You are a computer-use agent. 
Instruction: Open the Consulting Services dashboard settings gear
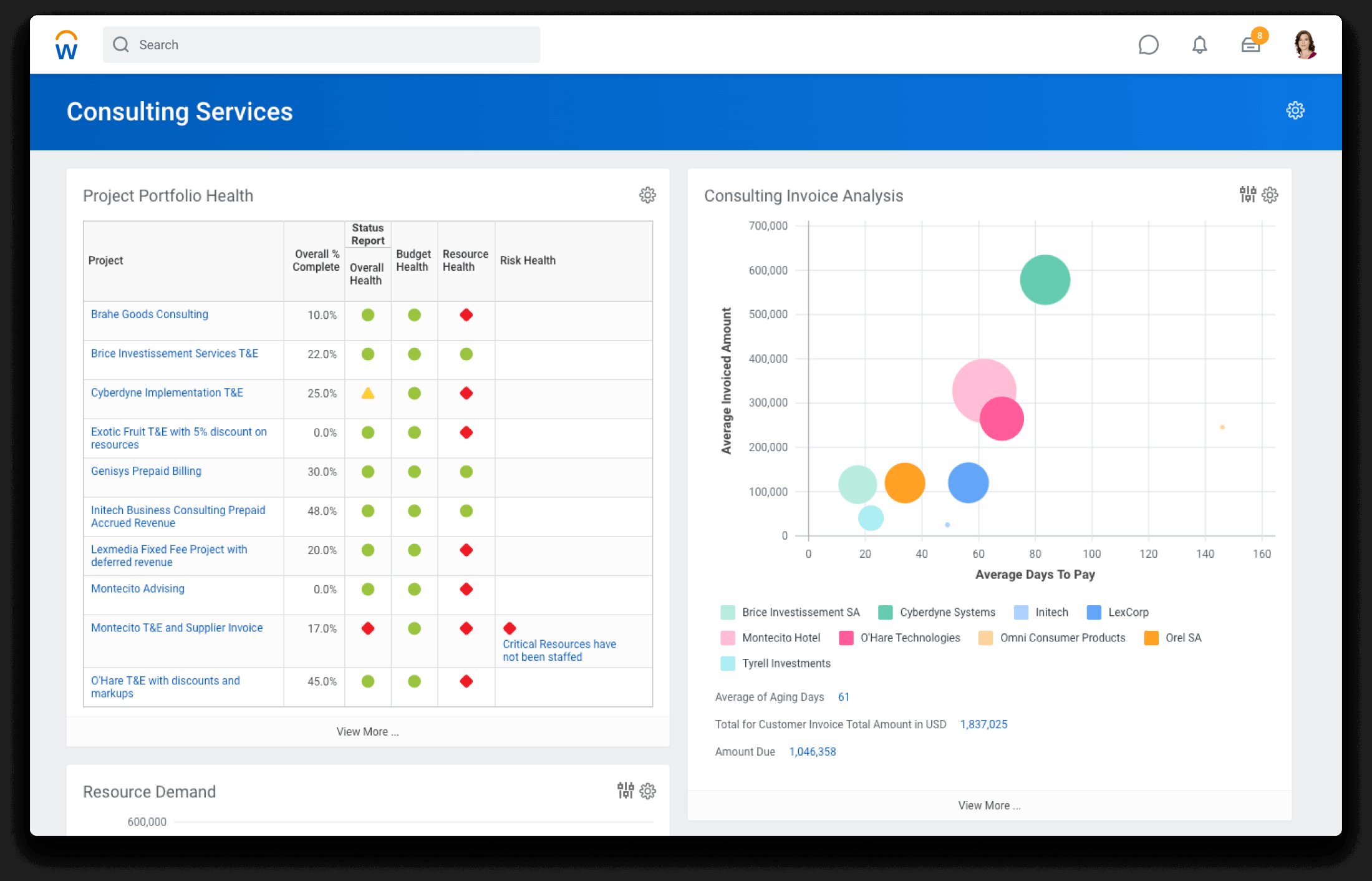pos(1295,110)
